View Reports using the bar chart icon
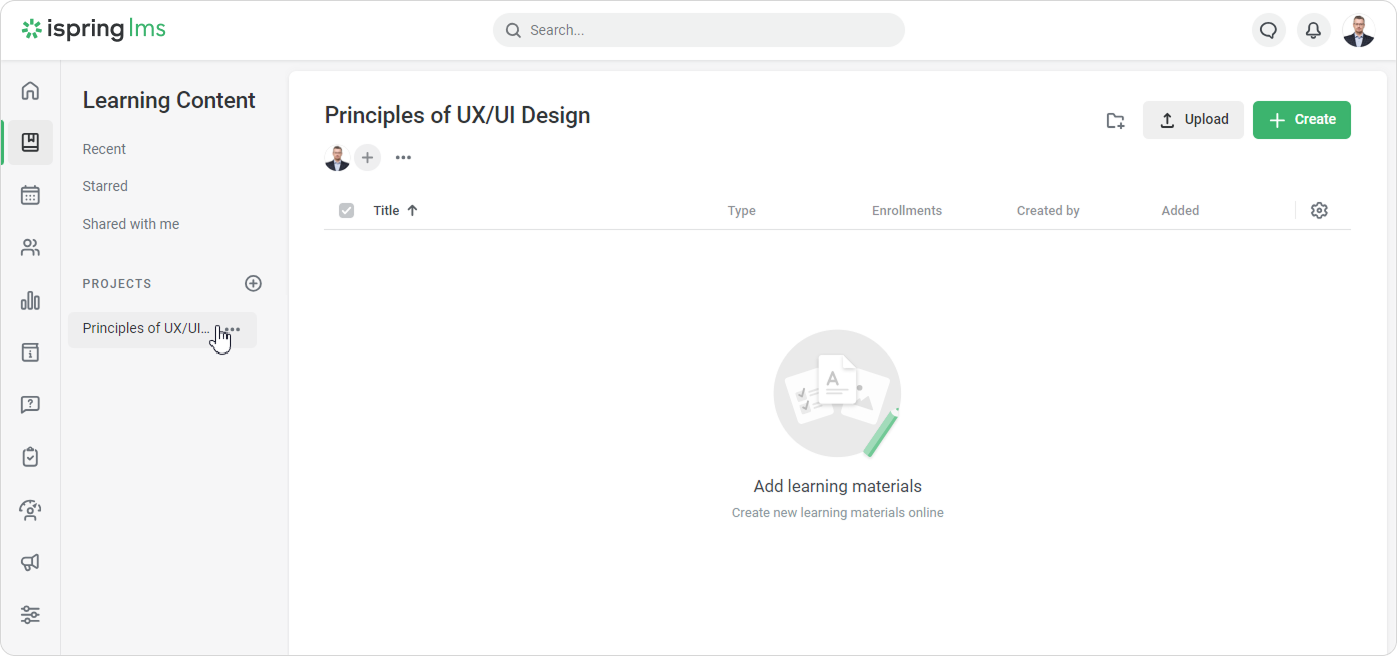 pos(30,300)
